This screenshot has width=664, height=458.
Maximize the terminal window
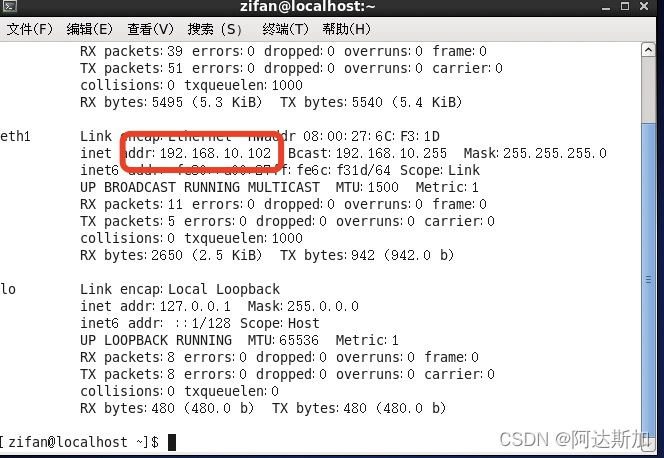click(x=625, y=6)
